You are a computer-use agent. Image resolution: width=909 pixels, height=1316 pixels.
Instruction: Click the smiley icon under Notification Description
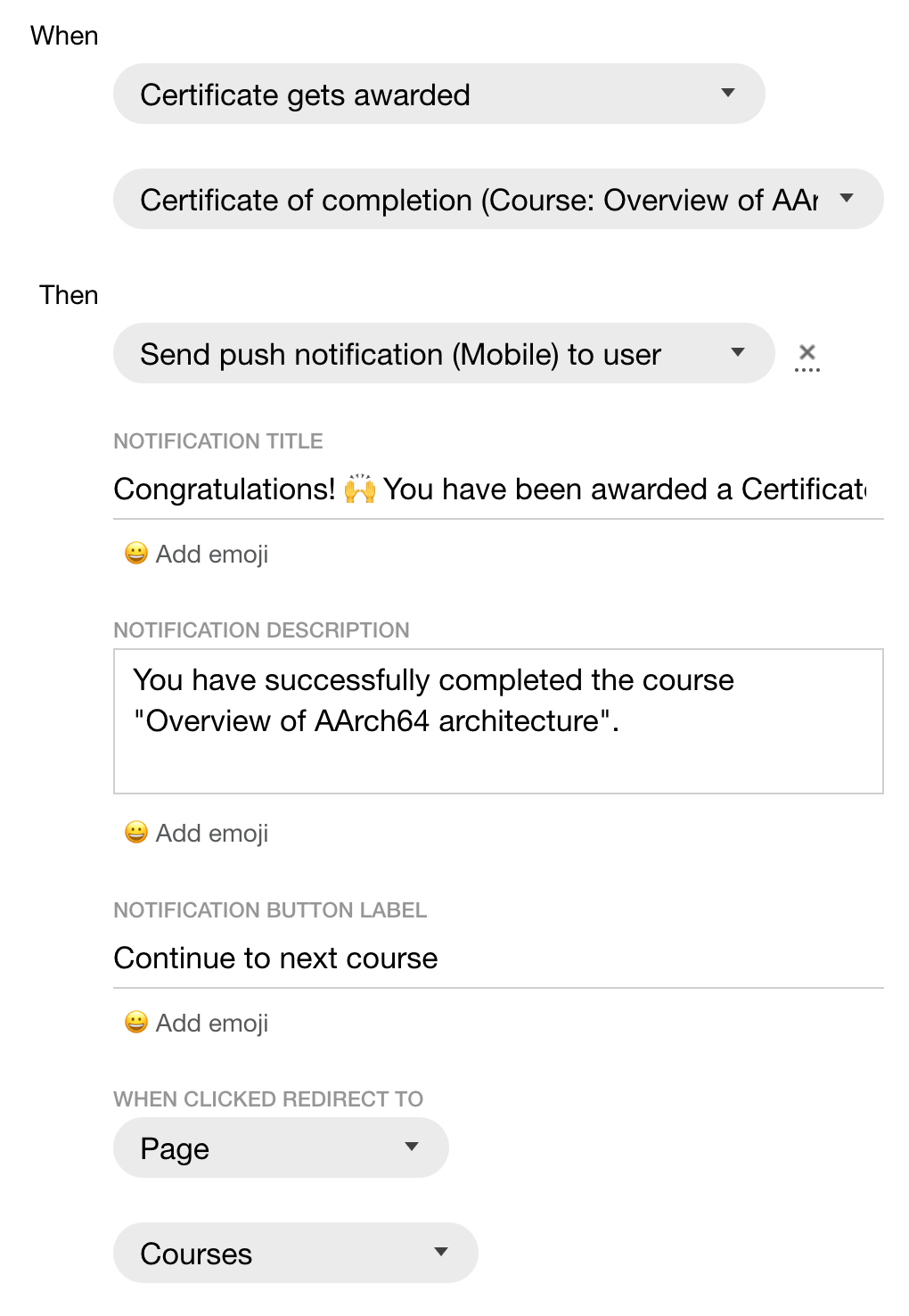pyautogui.click(x=136, y=833)
